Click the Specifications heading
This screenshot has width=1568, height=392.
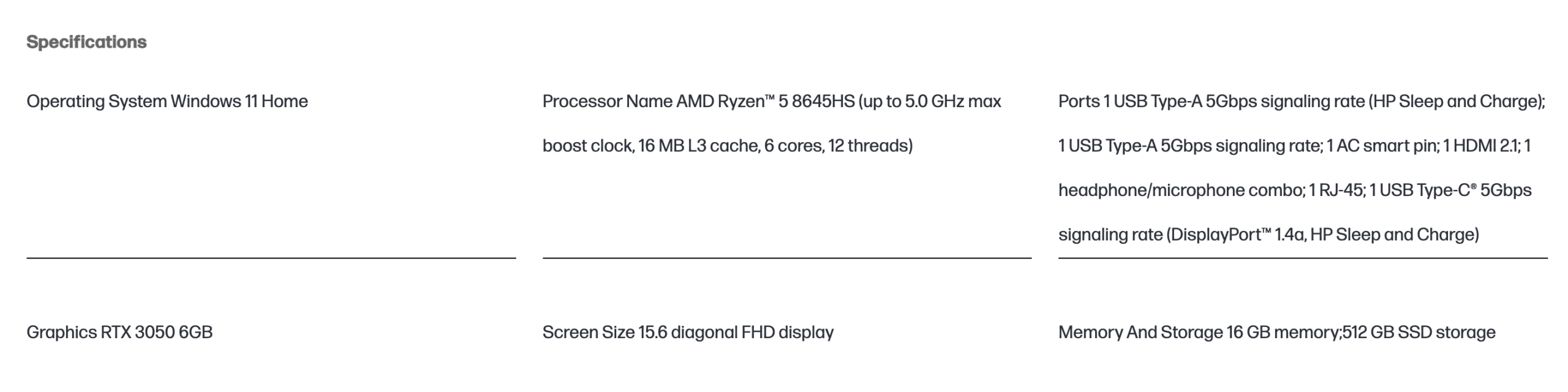[x=86, y=42]
